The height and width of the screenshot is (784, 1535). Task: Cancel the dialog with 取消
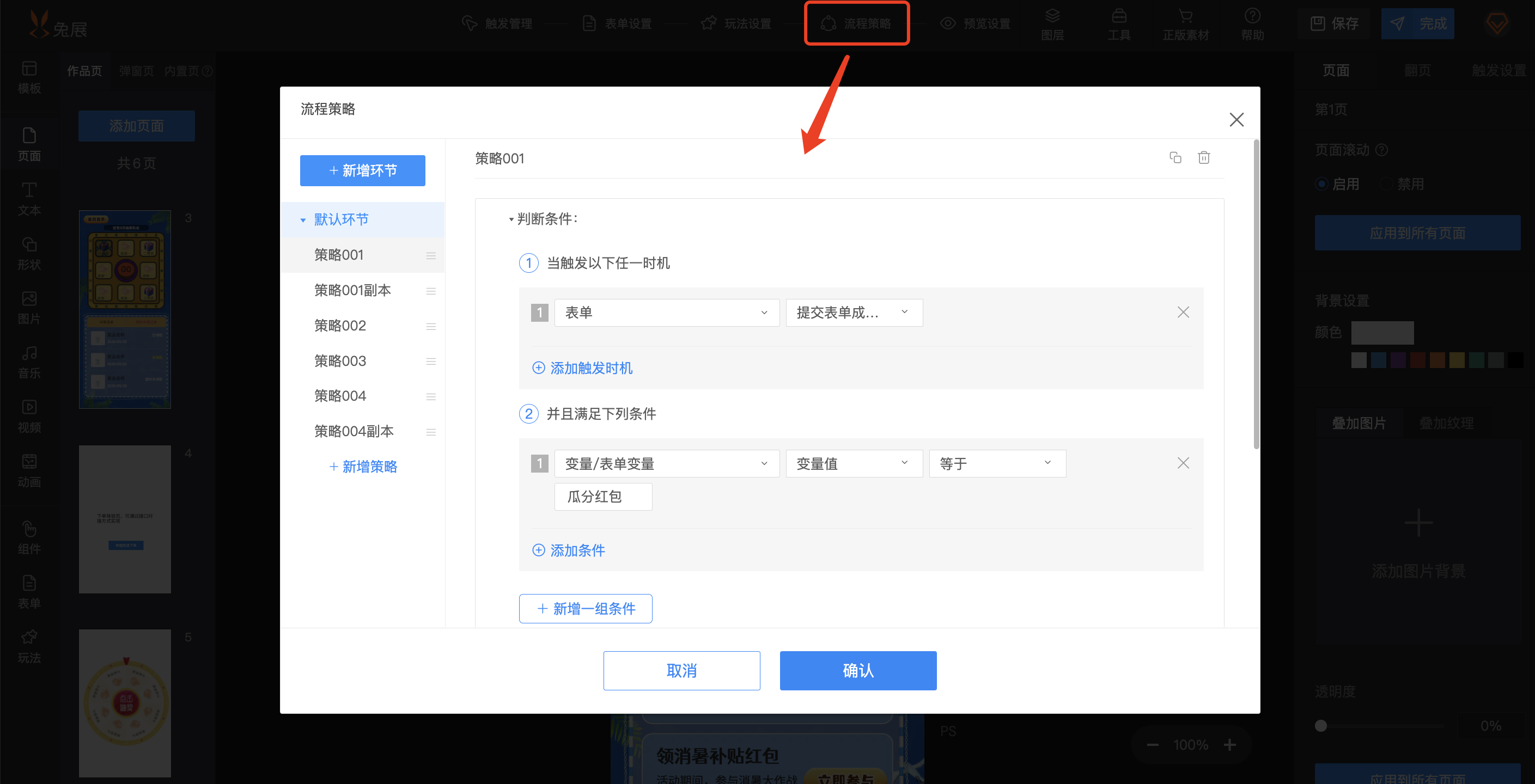click(x=681, y=671)
